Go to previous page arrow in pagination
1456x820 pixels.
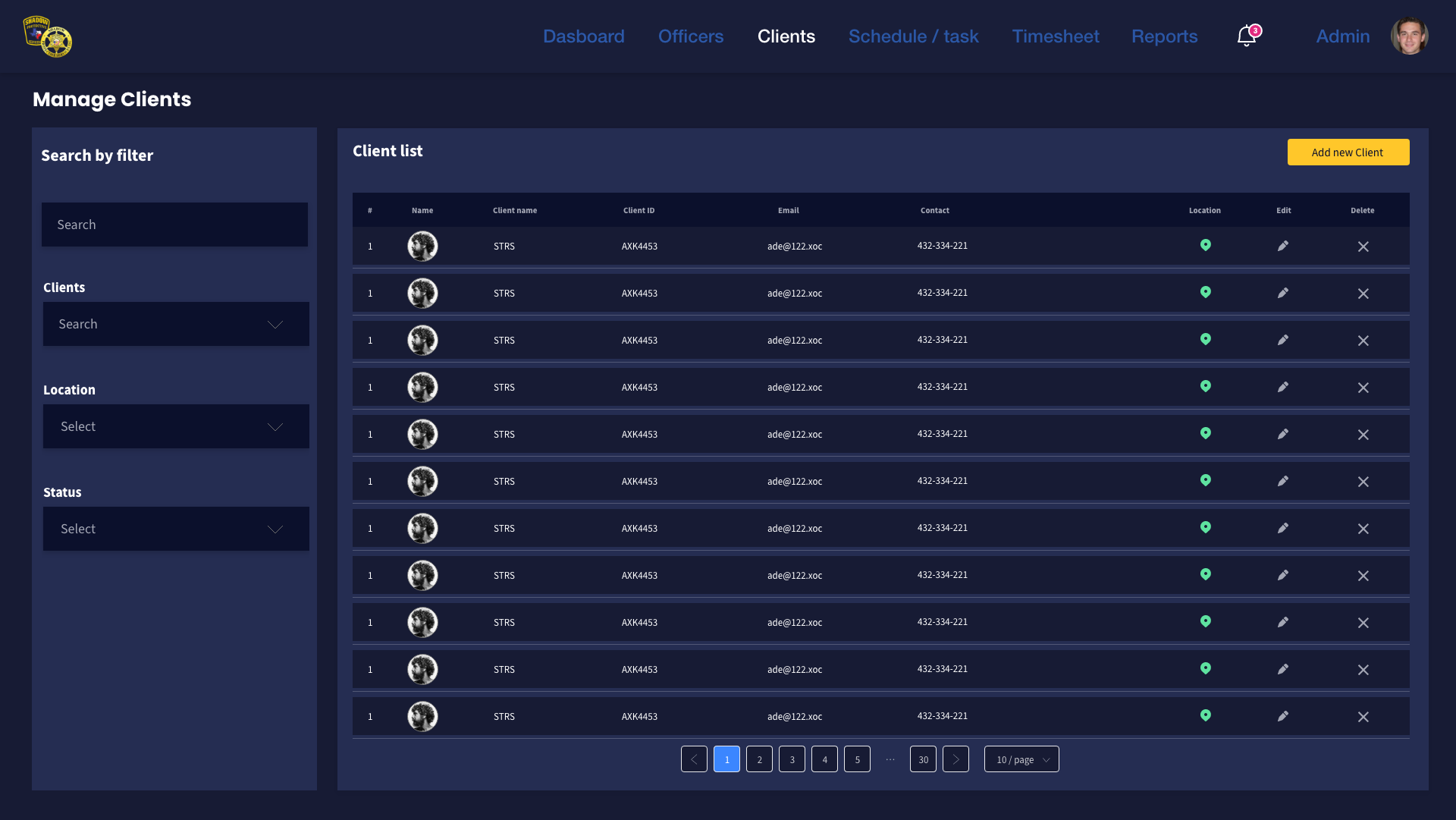[694, 759]
